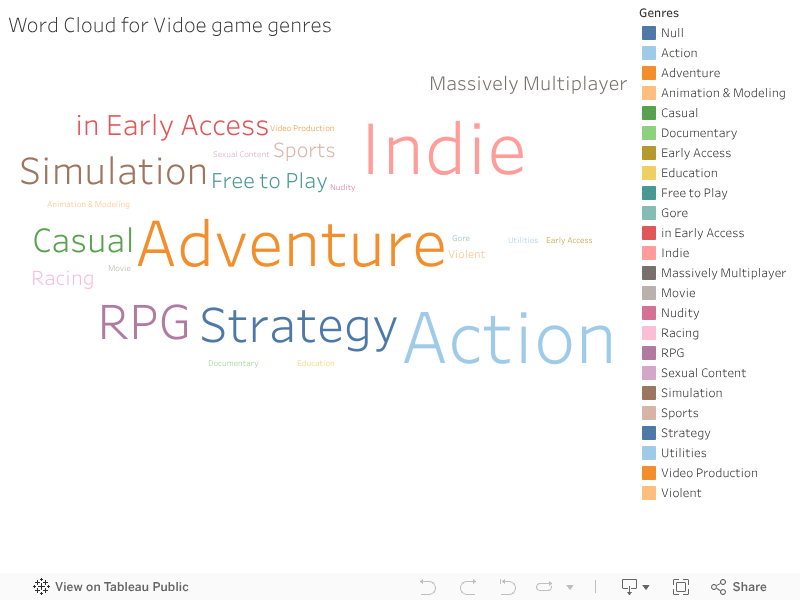The image size is (800, 600).
Task: Click 'in Early Access' word in cloud
Action: pos(172,126)
